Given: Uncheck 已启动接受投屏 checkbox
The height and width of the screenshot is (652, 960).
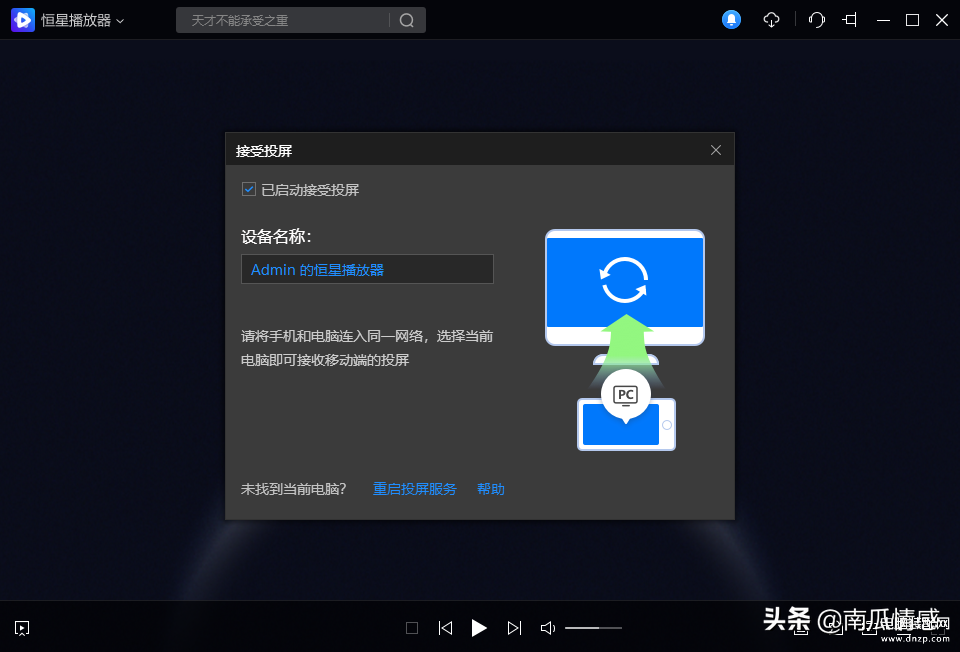Looking at the screenshot, I should coord(249,189).
